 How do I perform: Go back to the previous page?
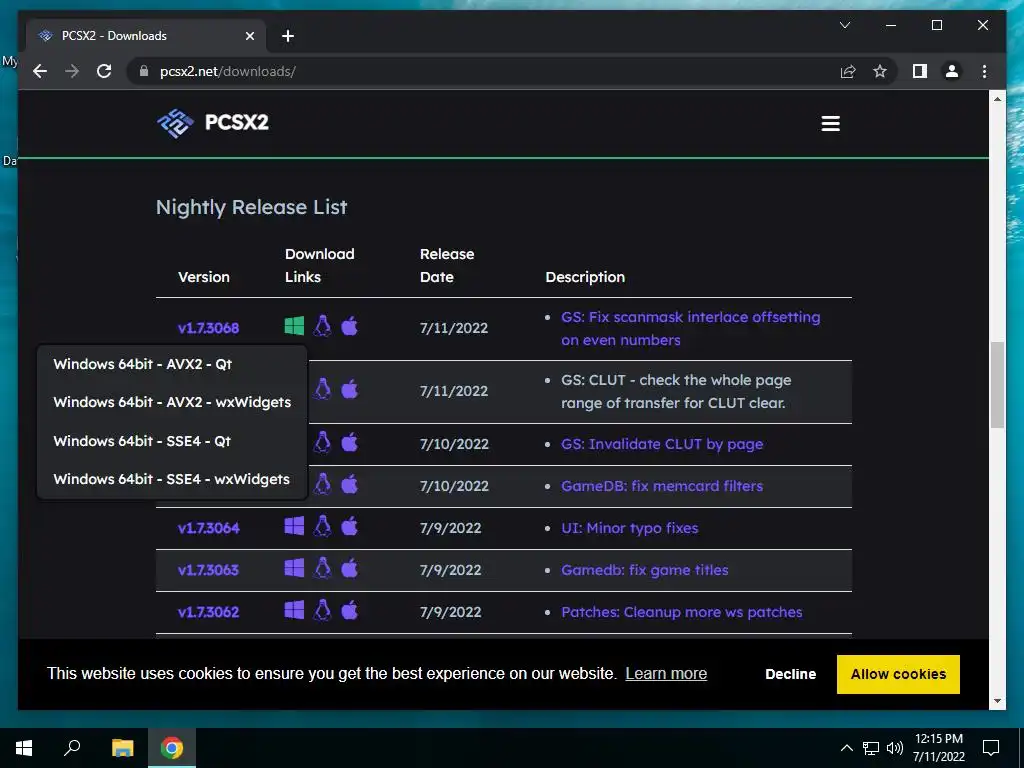click(40, 71)
